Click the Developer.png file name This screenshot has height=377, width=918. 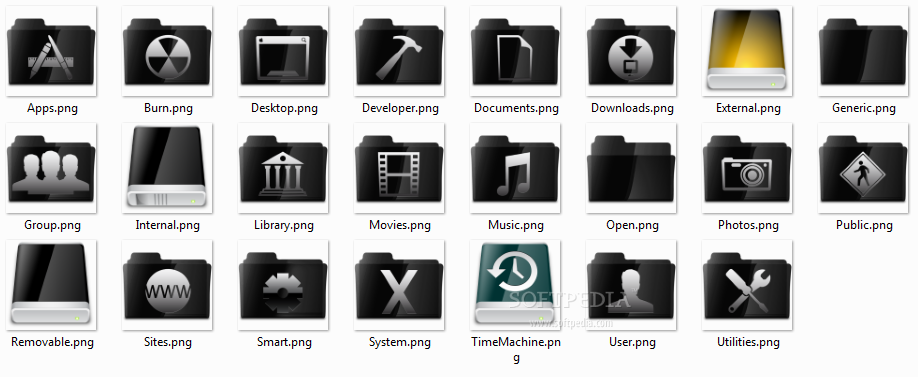400,108
